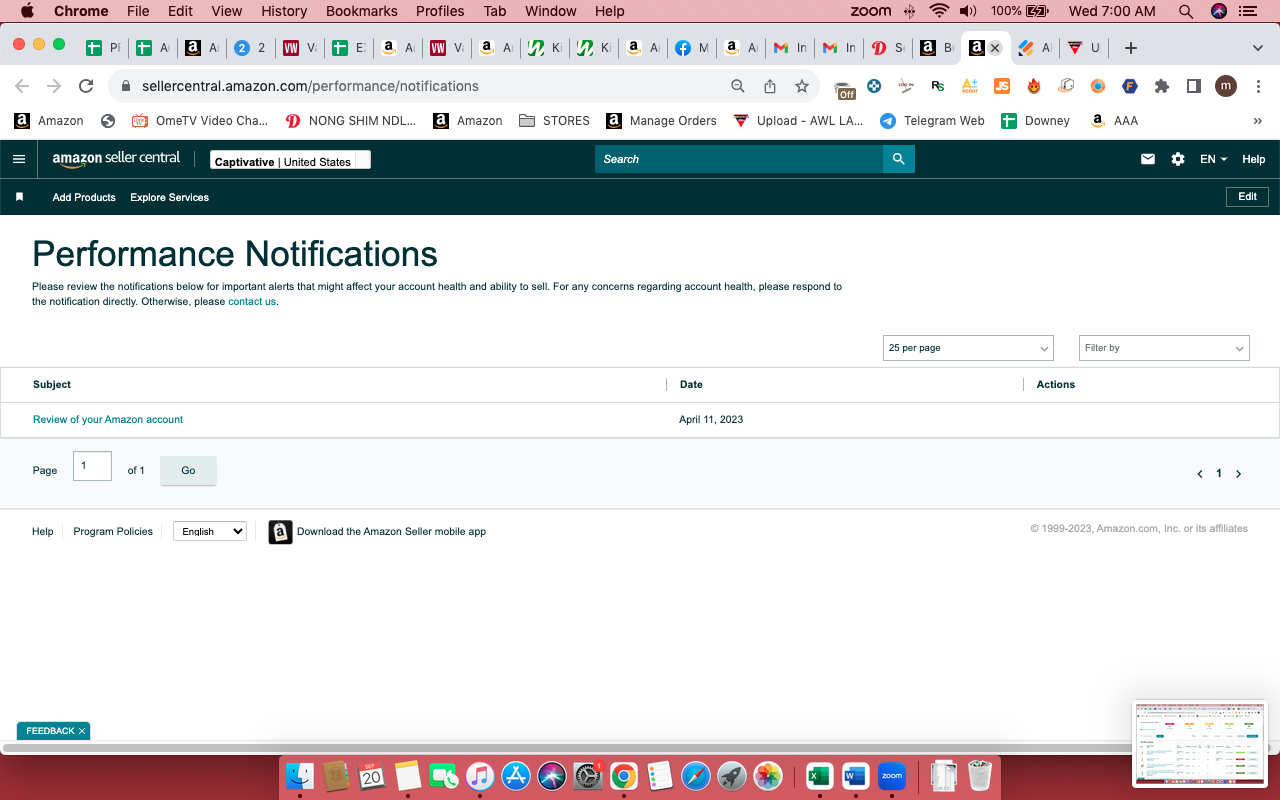Screen dimensions: 1280x800
Task: Show the hidden bookmarks overflow chevron
Action: point(1258,121)
